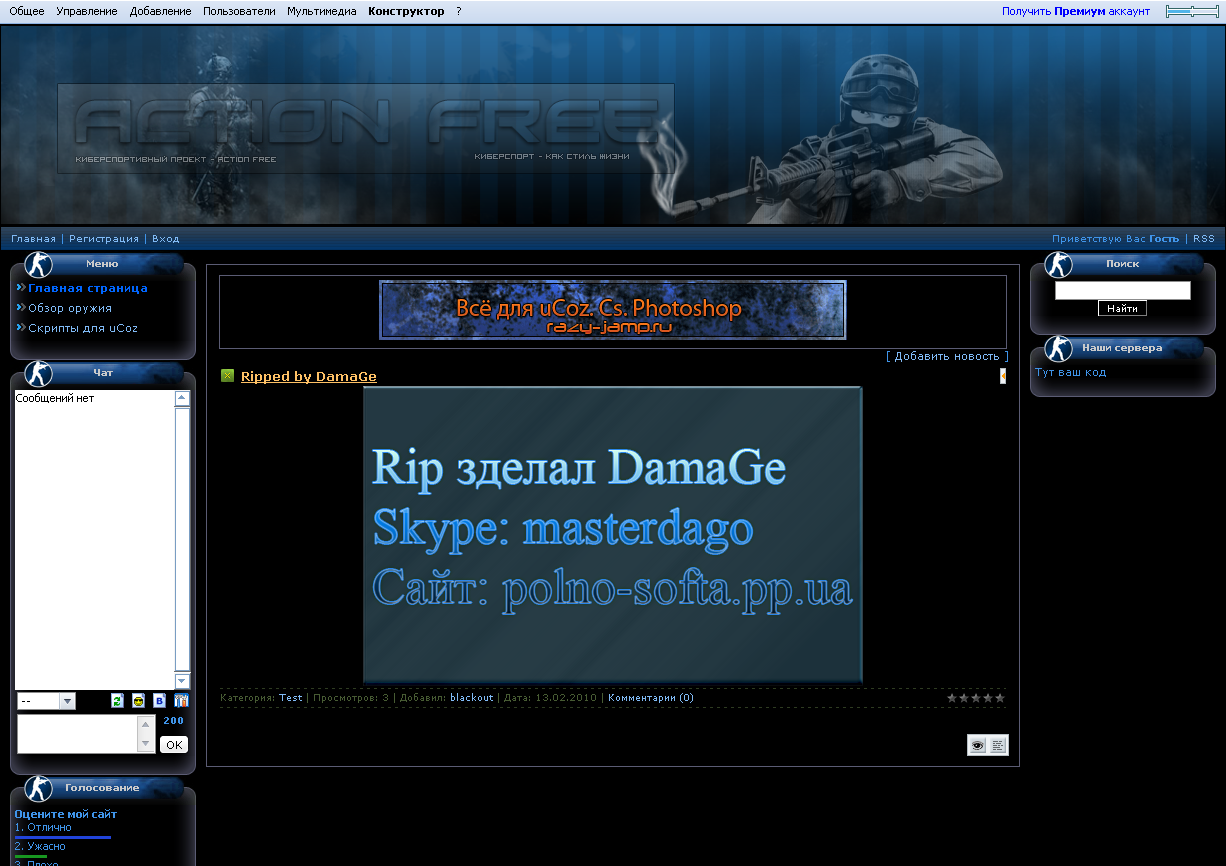Click the search input field
This screenshot has height=866, width=1226.
click(x=1123, y=291)
